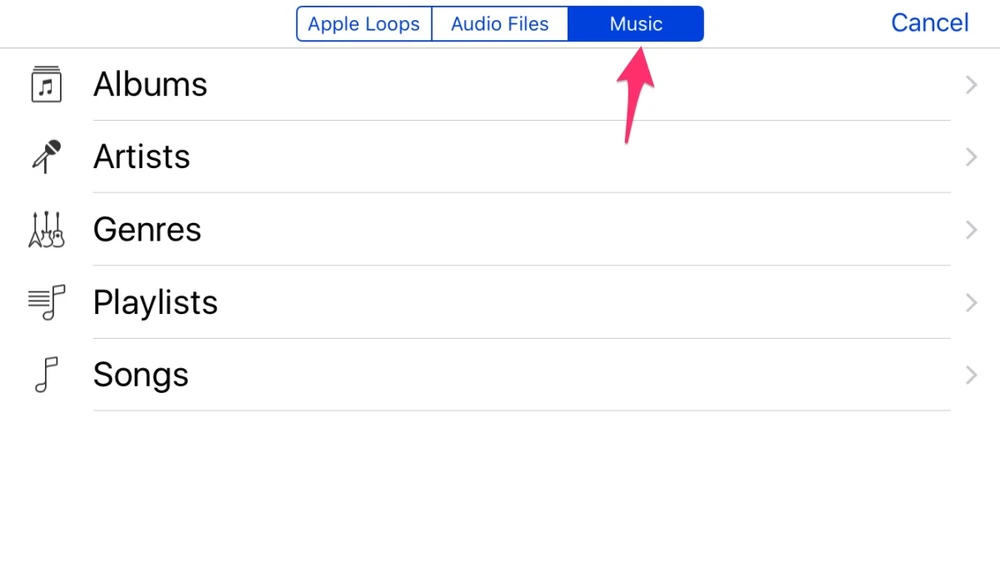The width and height of the screenshot is (1000, 562).
Task: Expand the Genres row chevron
Action: [970, 230]
